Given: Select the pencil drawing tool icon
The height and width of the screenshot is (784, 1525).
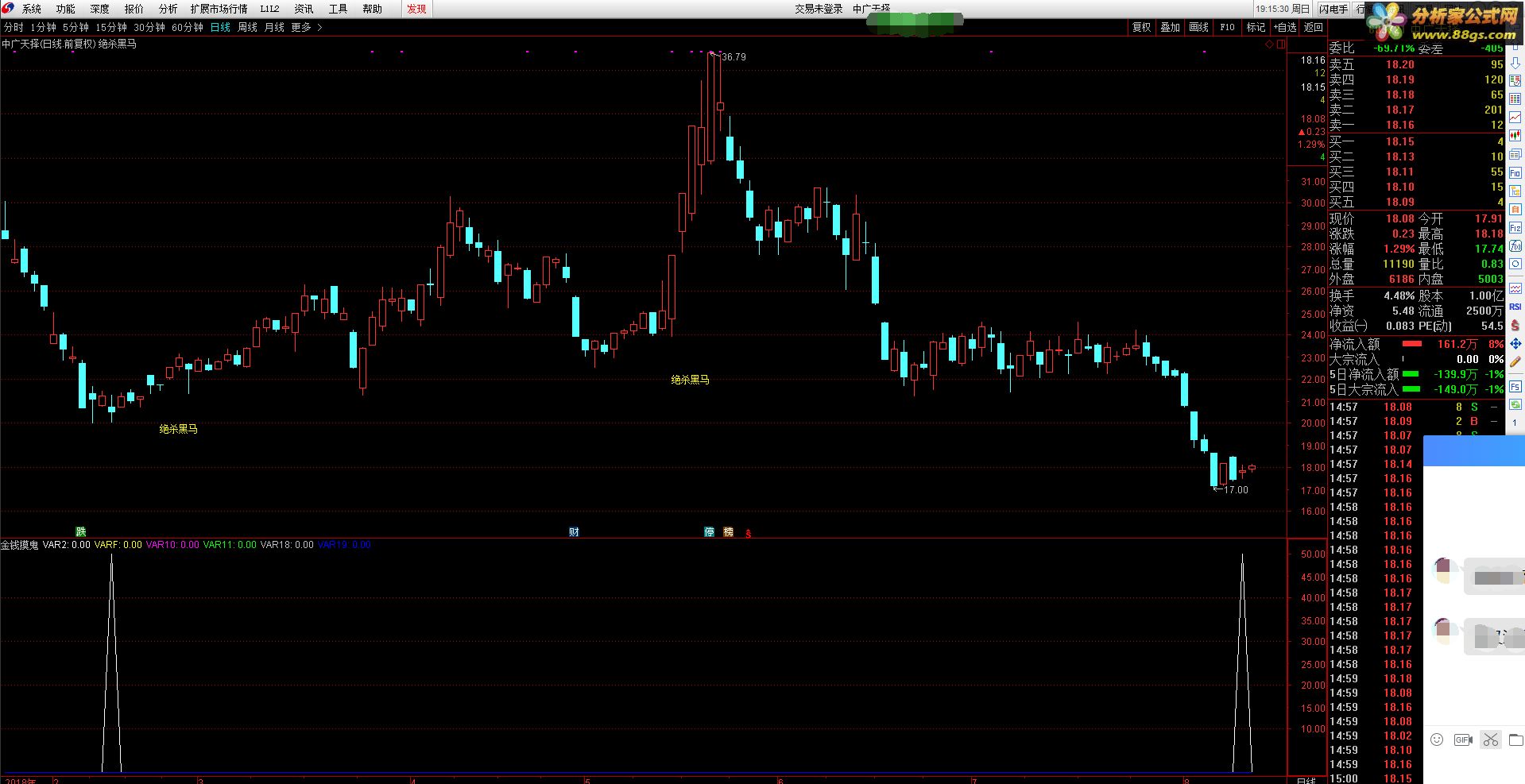Looking at the screenshot, I should point(1515,362).
